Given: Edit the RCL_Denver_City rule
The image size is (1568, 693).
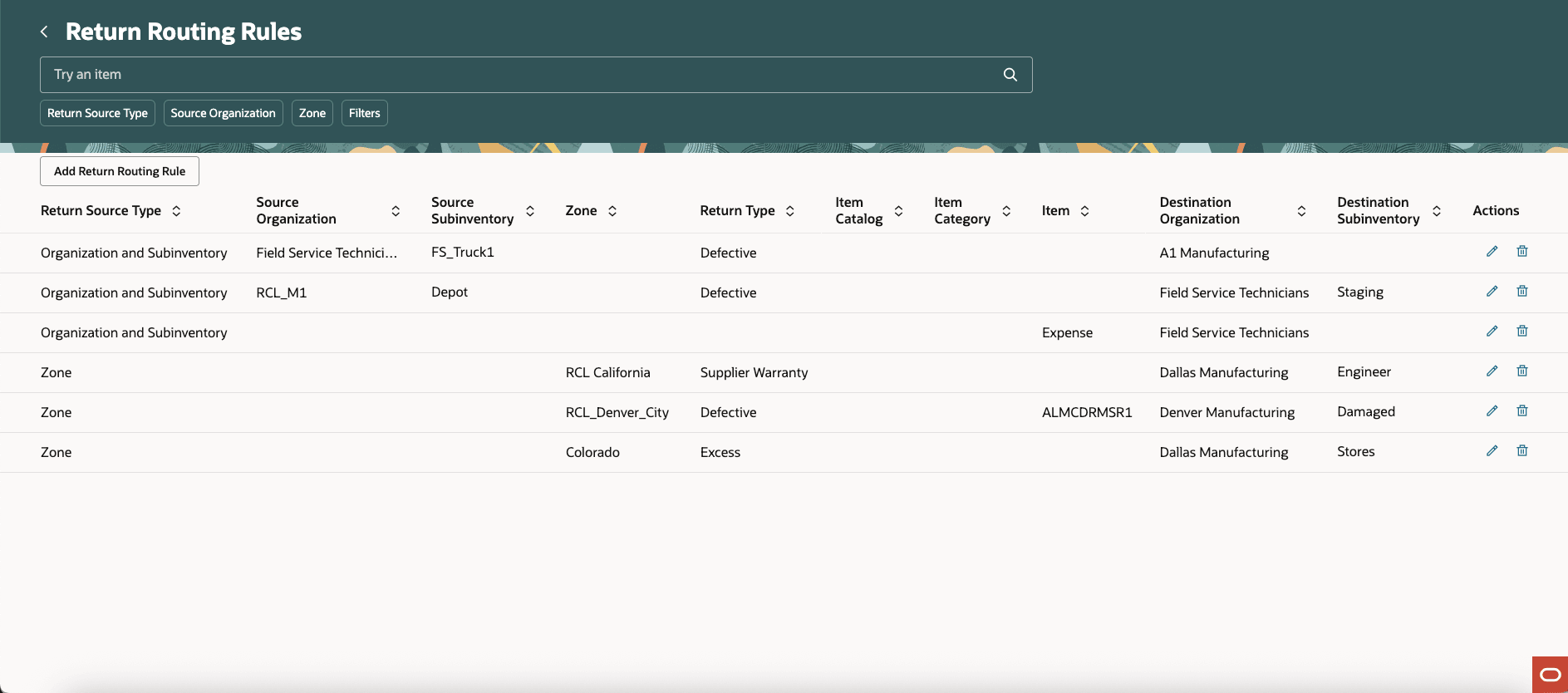Looking at the screenshot, I should (1492, 410).
